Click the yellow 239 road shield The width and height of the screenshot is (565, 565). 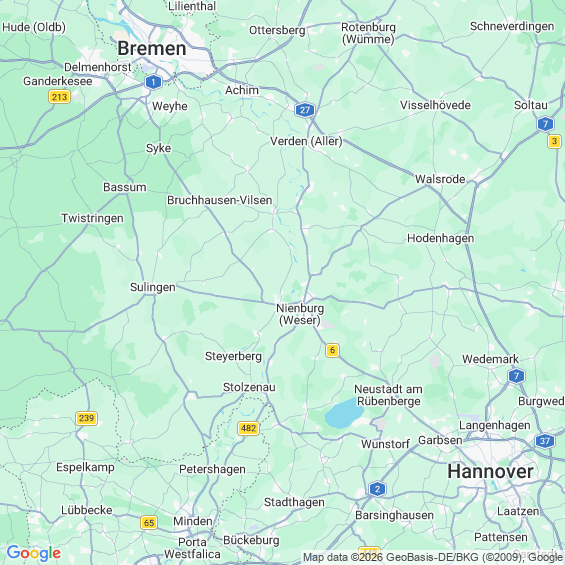[x=86, y=418]
